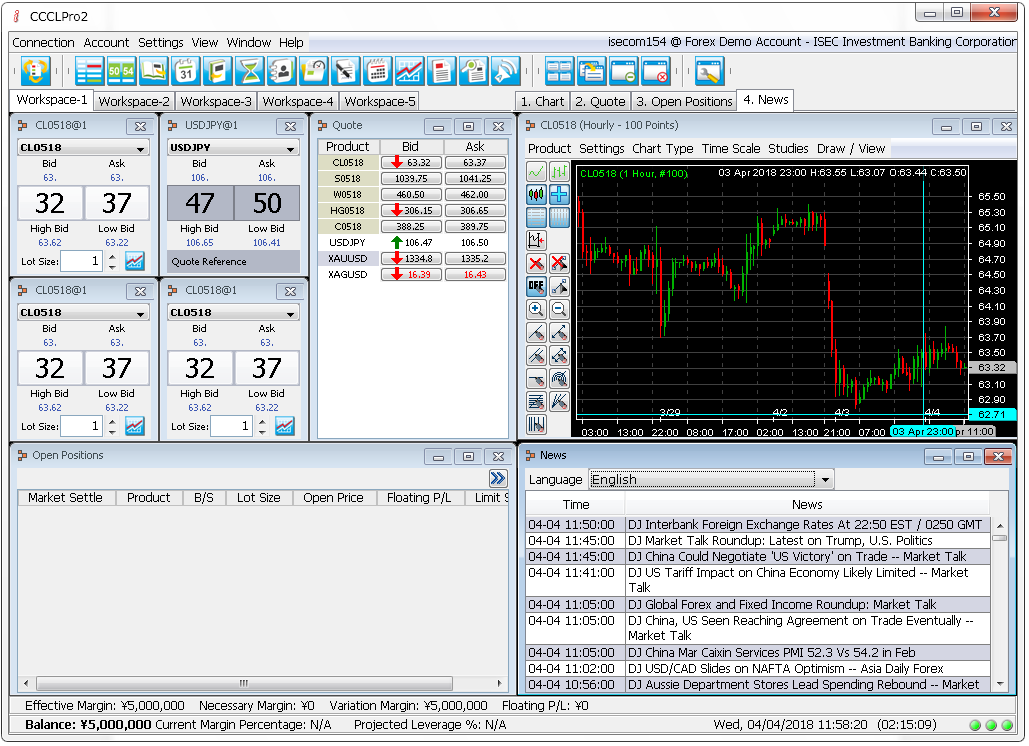Screen dimensions: 1029x746
Task: Click the News list vertical scrollbar thumb
Action: coord(999,538)
